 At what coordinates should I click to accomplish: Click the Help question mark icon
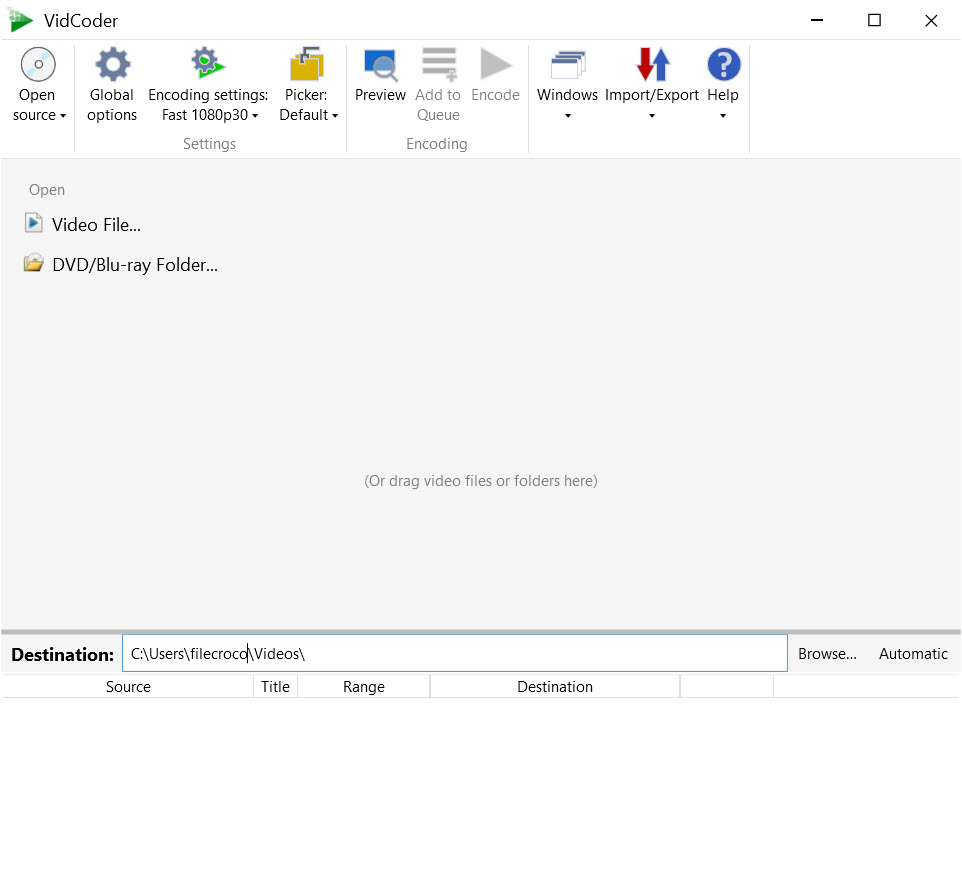[723, 64]
